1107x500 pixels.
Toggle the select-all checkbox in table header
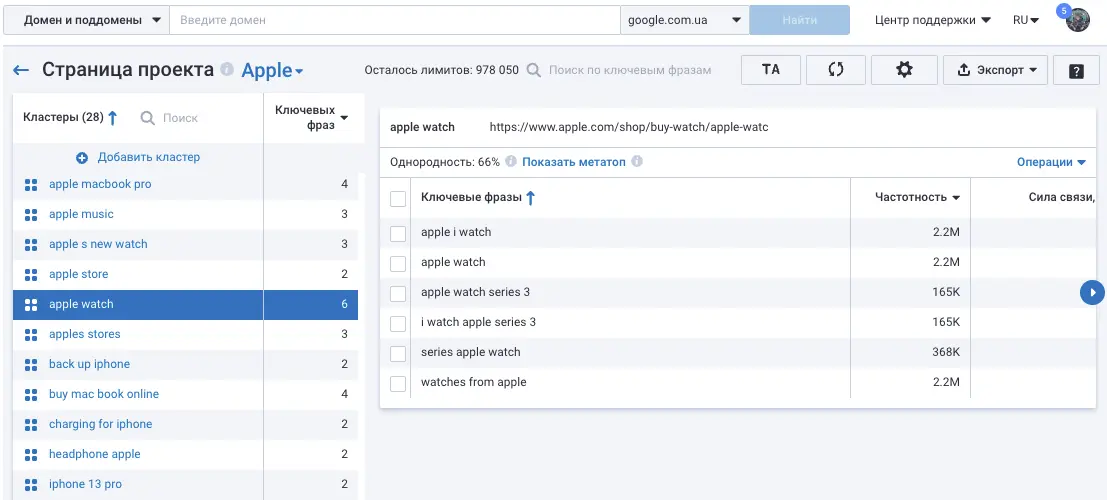(x=398, y=198)
